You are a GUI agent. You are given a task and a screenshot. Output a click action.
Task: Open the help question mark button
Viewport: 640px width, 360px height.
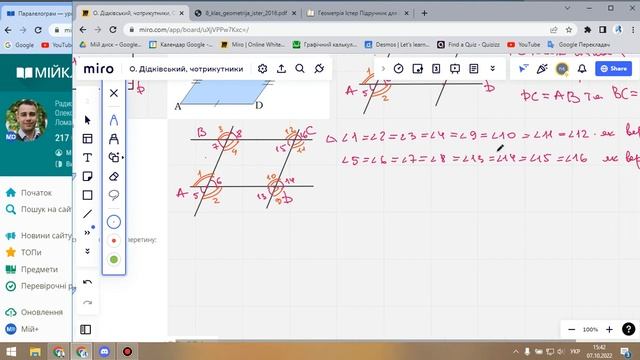click(629, 329)
